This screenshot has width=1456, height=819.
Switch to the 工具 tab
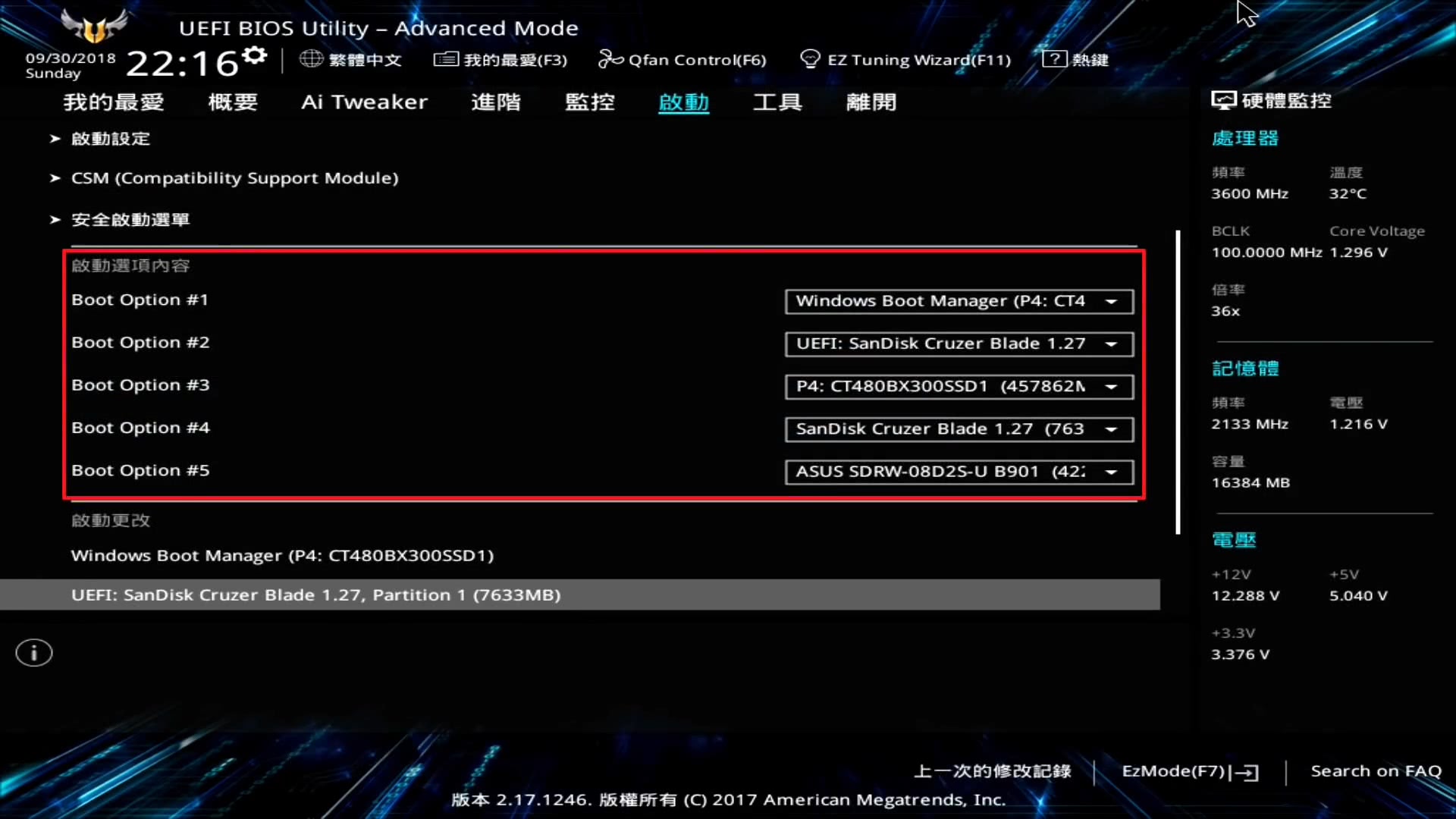click(x=777, y=102)
